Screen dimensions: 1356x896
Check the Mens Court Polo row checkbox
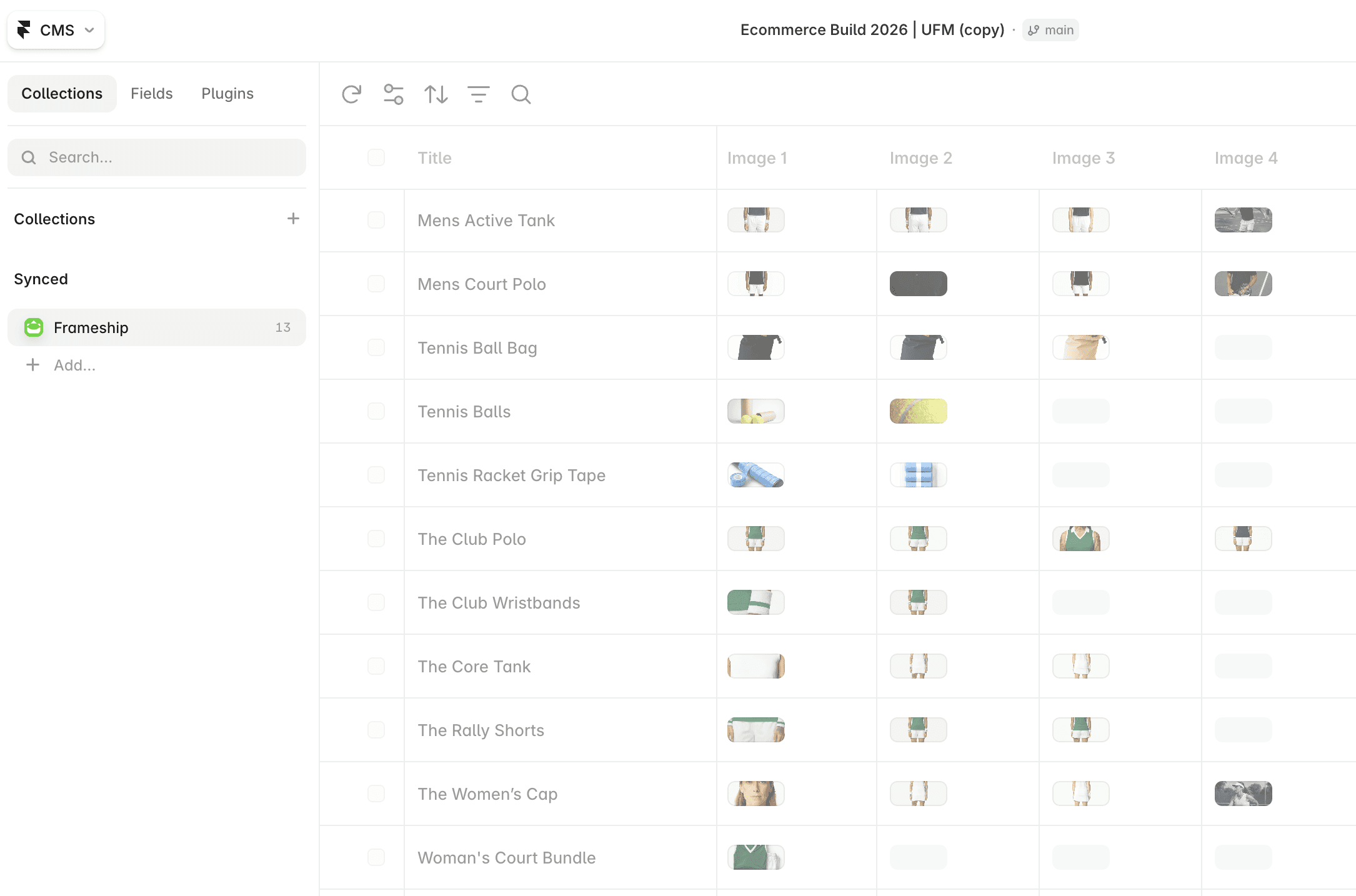coord(376,284)
